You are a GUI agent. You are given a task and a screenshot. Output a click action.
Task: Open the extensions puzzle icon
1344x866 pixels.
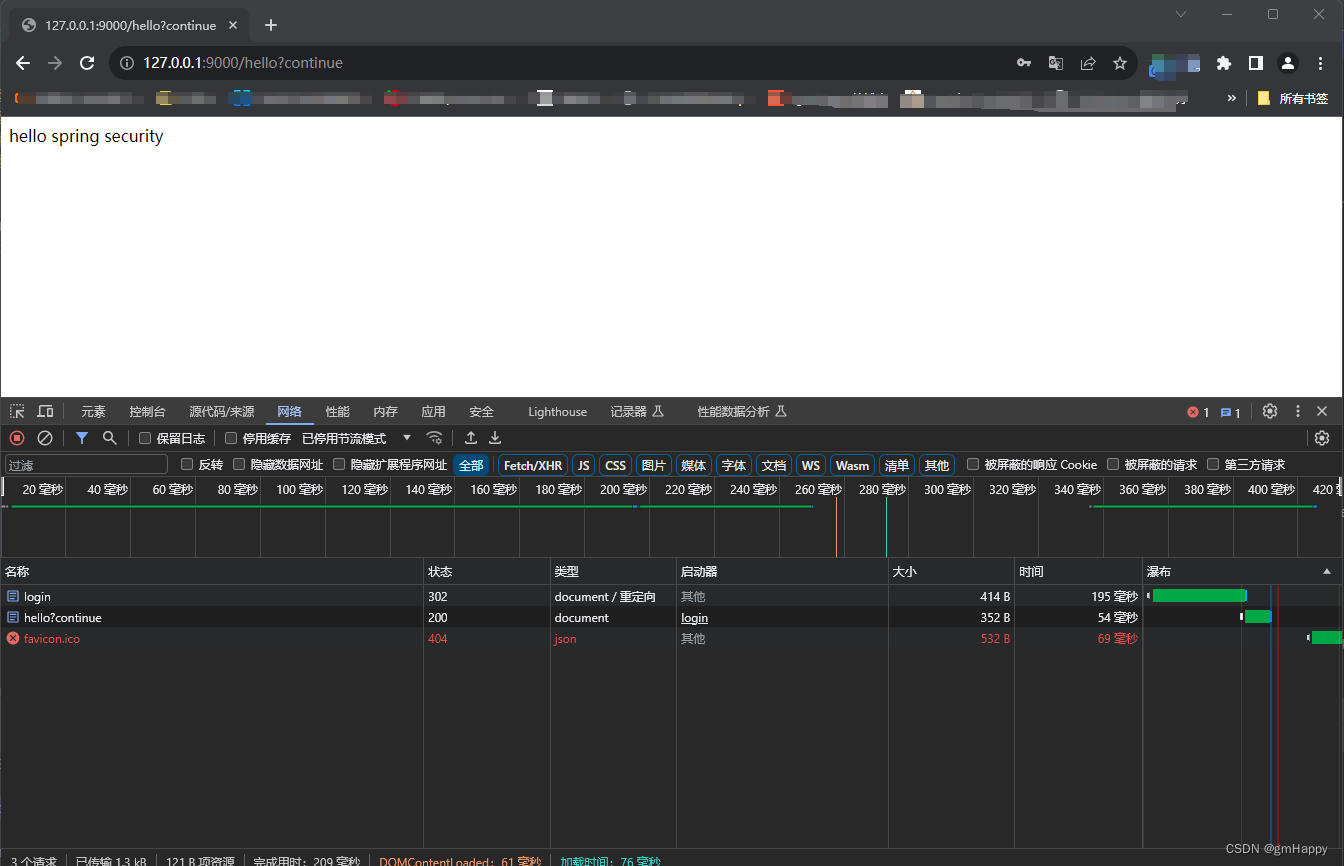(x=1223, y=63)
